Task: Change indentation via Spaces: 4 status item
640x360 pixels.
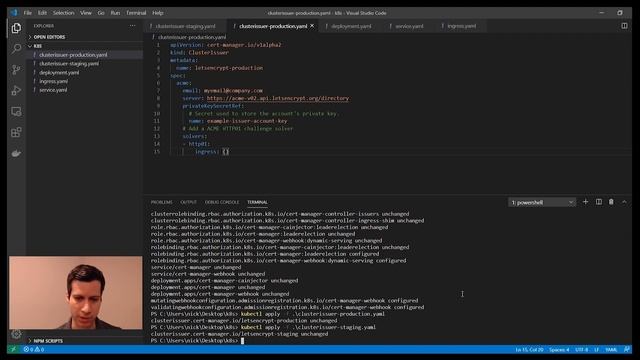Action: [559, 350]
